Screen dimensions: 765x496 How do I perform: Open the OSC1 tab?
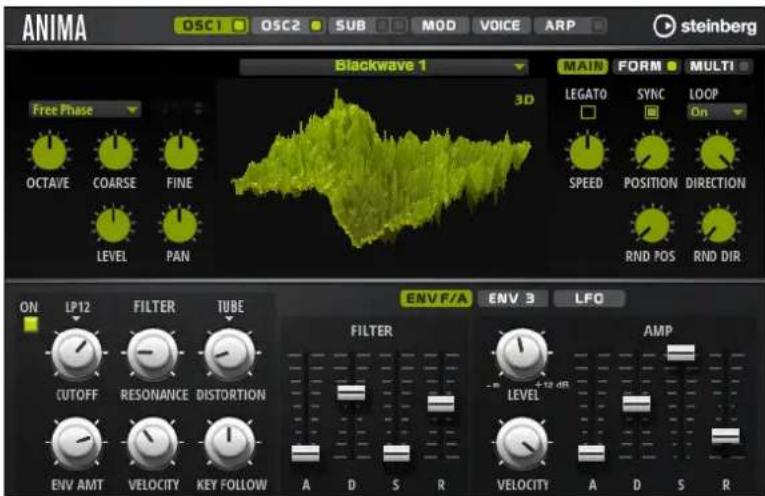(211, 25)
